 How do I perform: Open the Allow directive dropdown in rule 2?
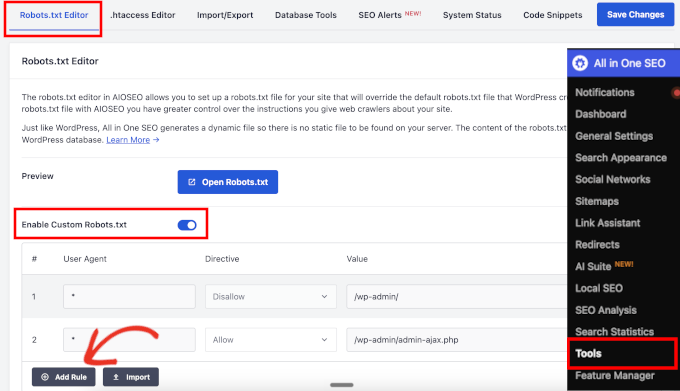(x=271, y=340)
